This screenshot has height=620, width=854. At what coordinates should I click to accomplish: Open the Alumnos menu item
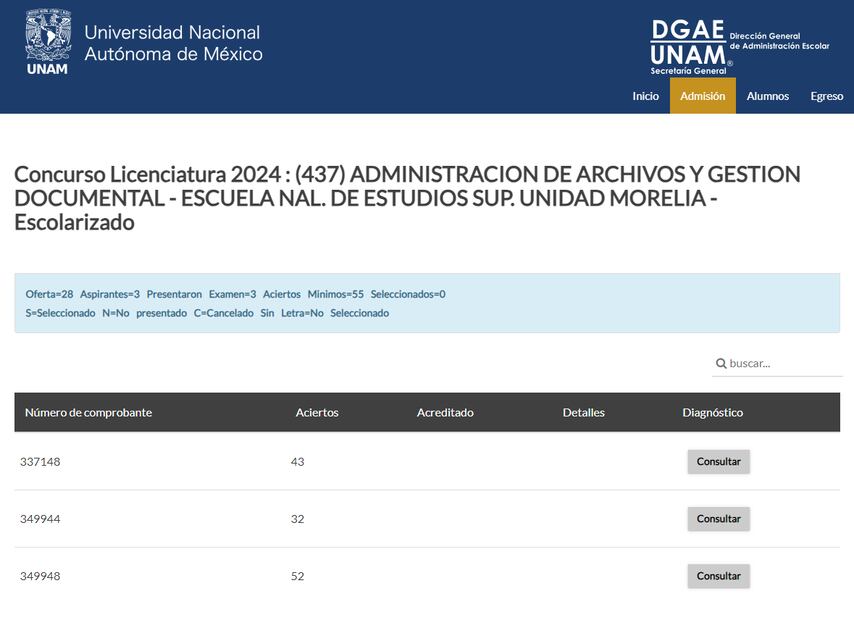coord(767,96)
